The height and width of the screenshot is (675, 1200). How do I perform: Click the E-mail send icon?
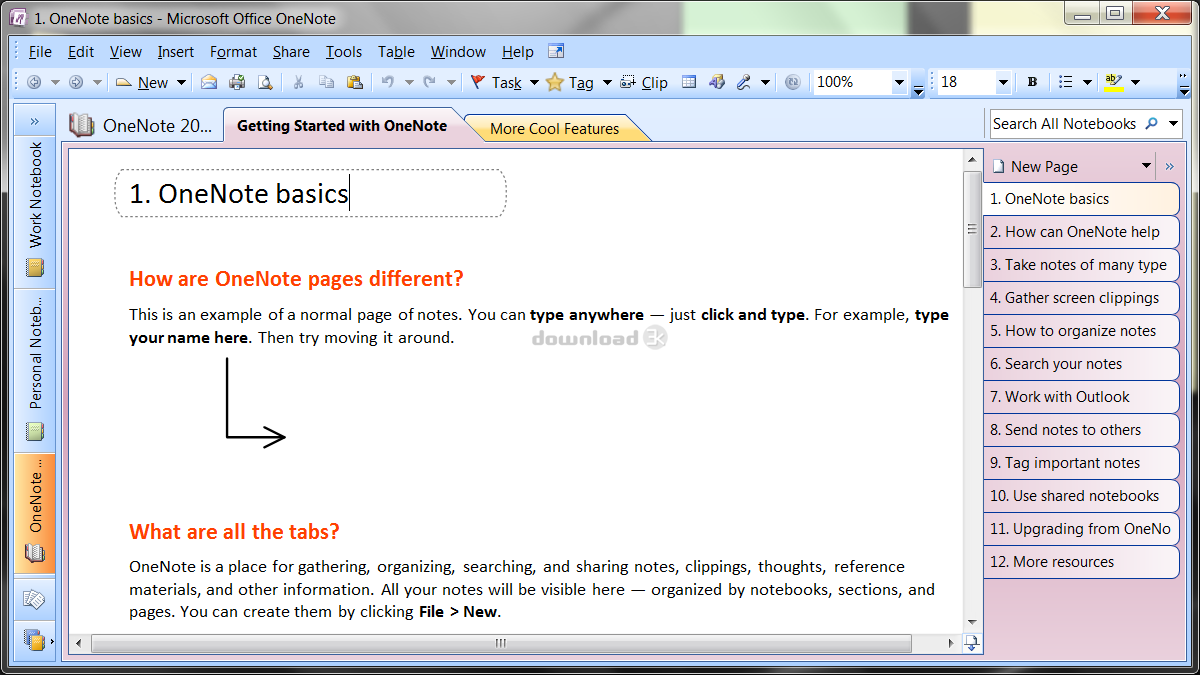click(x=208, y=82)
